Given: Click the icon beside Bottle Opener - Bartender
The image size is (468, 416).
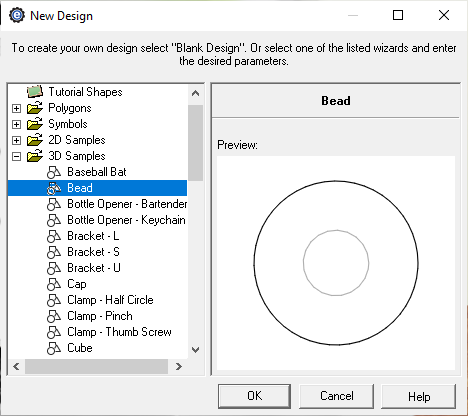Looking at the screenshot, I should point(54,204).
